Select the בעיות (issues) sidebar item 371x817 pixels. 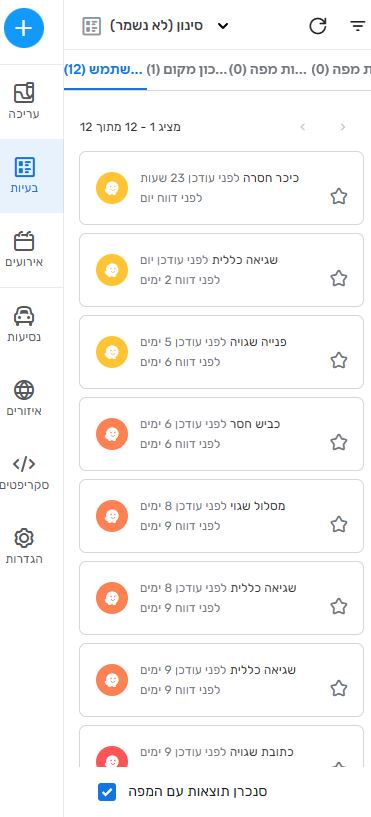(31, 176)
